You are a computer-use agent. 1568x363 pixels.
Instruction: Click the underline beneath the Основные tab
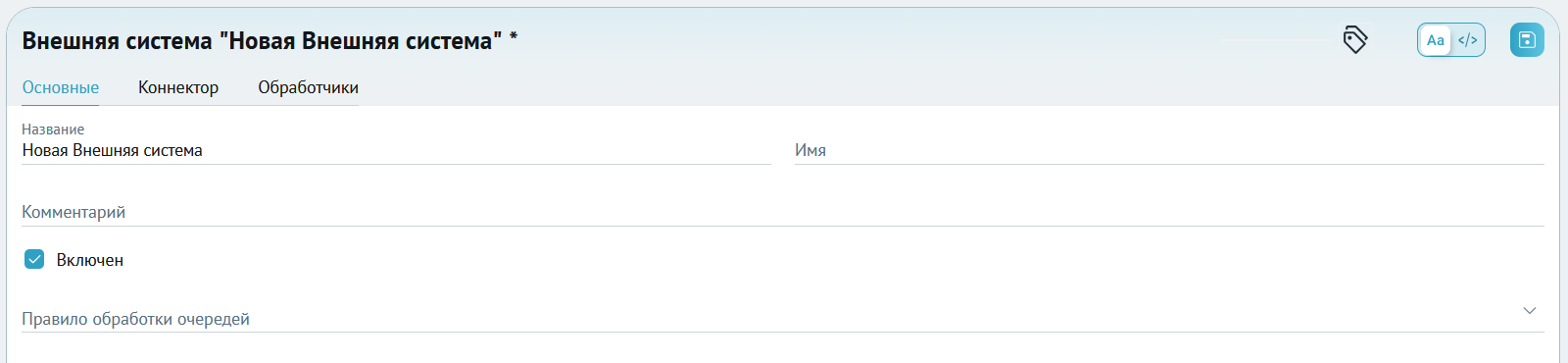[61, 104]
